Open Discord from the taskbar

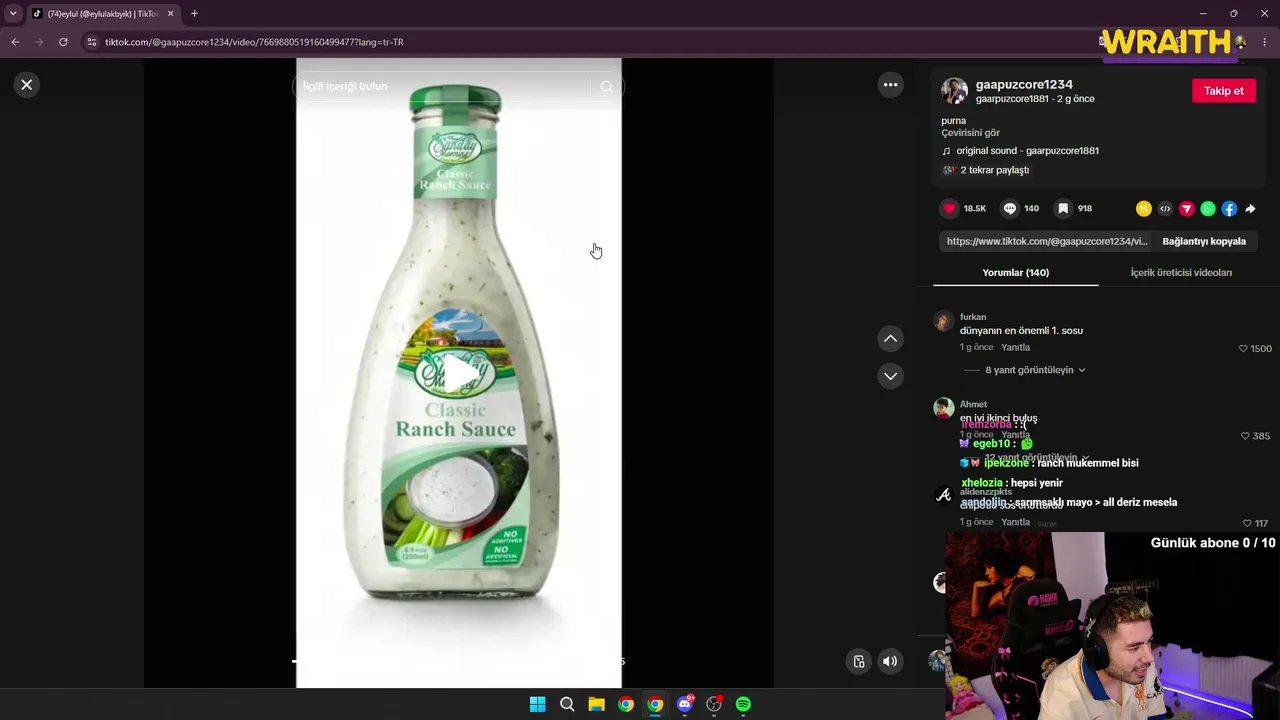pyautogui.click(x=685, y=704)
